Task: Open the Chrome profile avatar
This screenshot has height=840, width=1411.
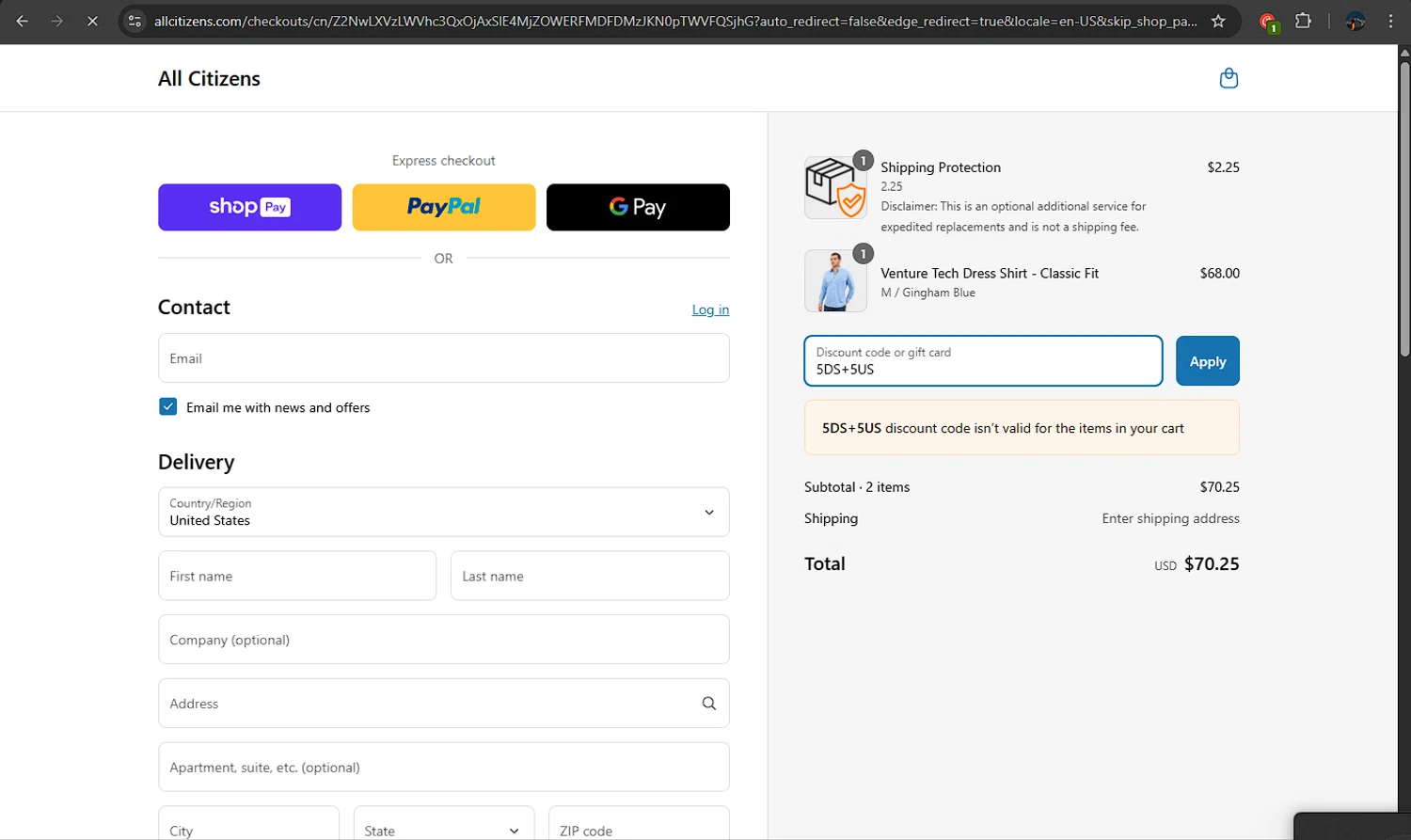Action: 1356,21
